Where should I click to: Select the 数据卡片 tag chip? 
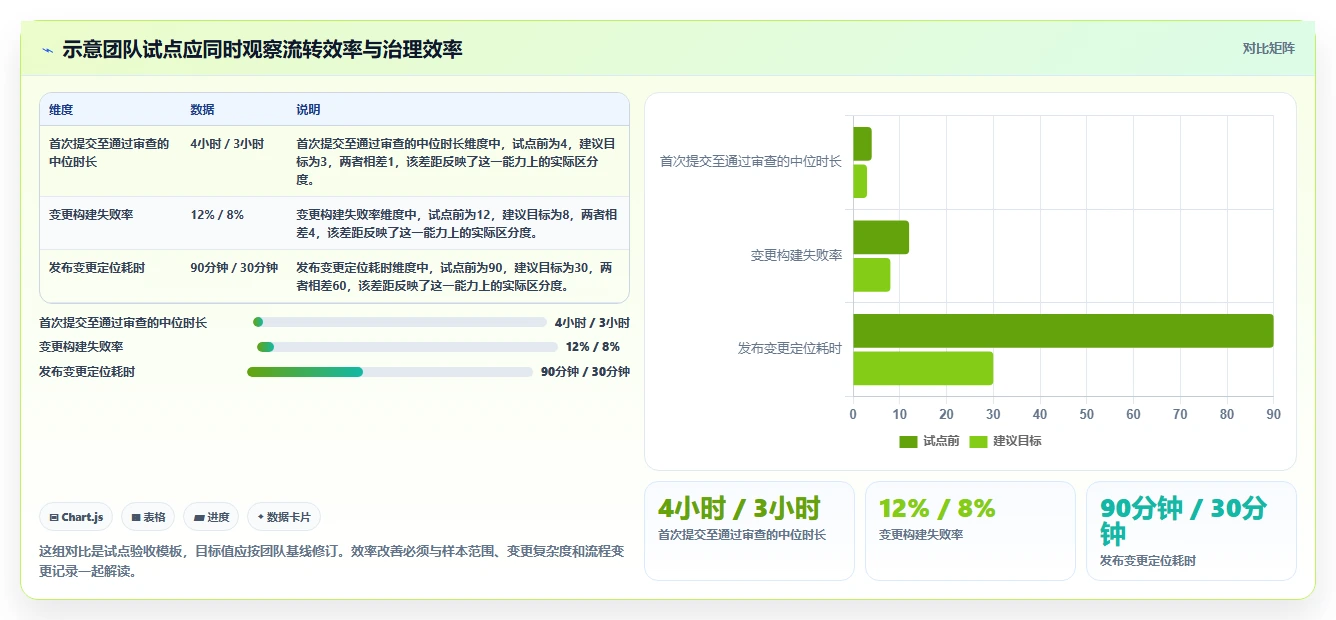tap(284, 517)
